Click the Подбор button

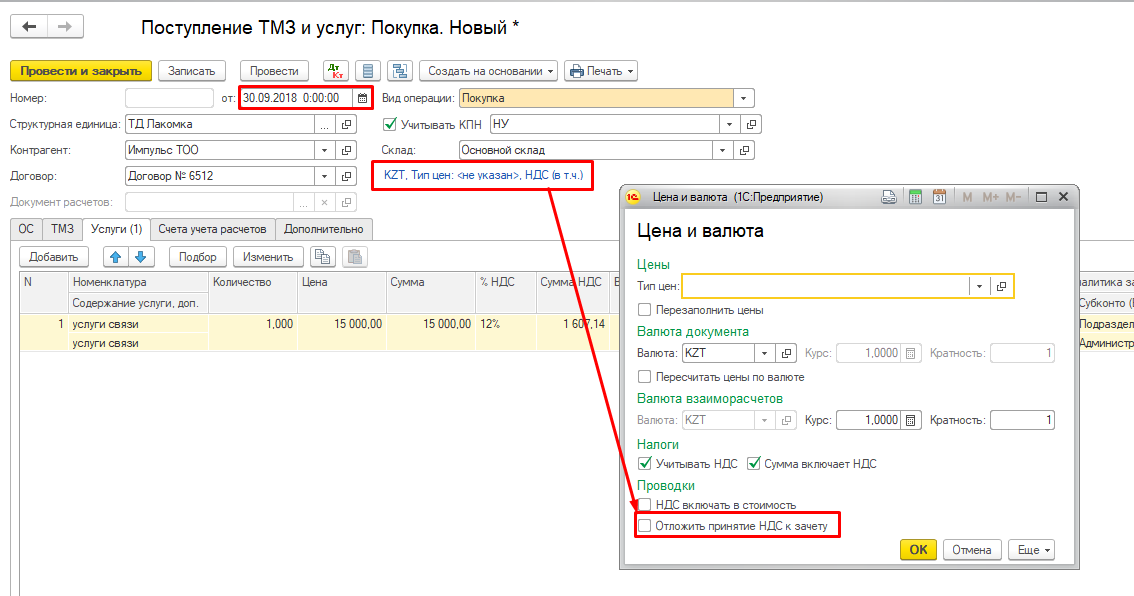[197, 257]
